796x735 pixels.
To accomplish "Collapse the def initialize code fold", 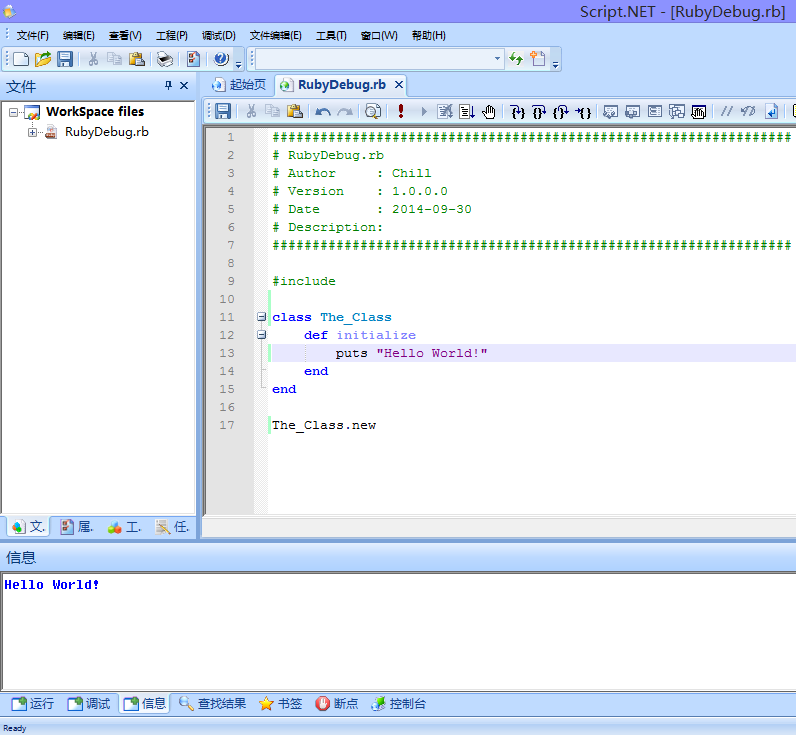I will pyautogui.click(x=261, y=335).
